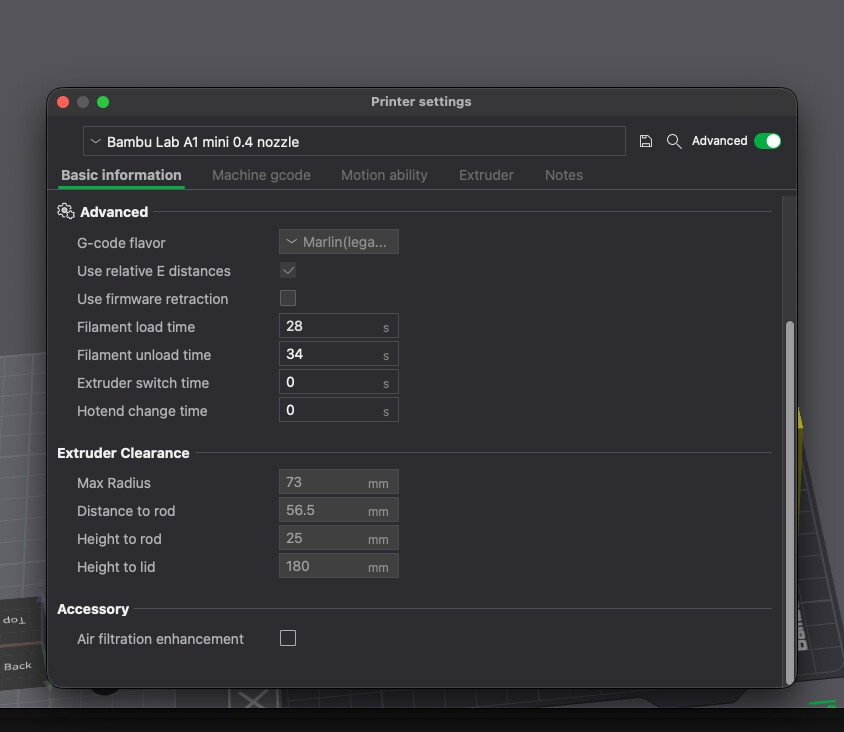Toggle Use relative E distances checkbox

(x=288, y=270)
